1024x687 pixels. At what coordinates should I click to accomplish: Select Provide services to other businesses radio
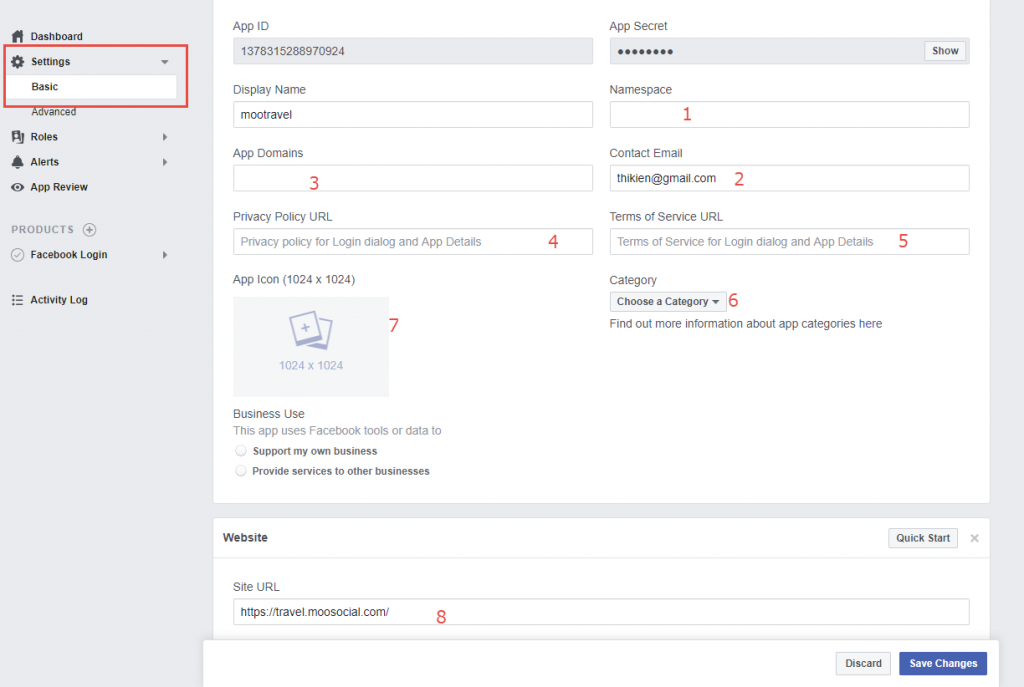pos(241,471)
